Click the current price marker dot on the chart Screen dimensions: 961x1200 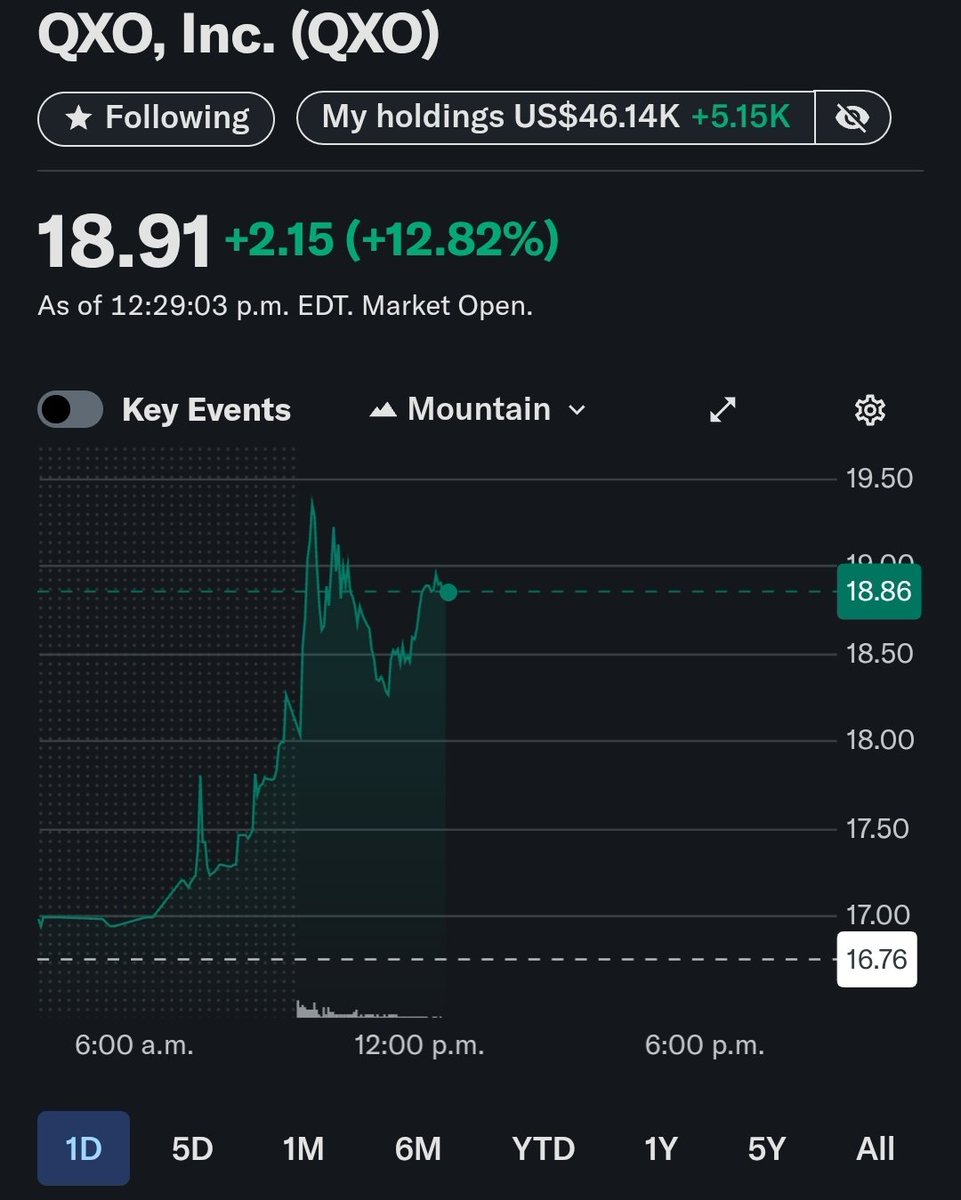(447, 592)
